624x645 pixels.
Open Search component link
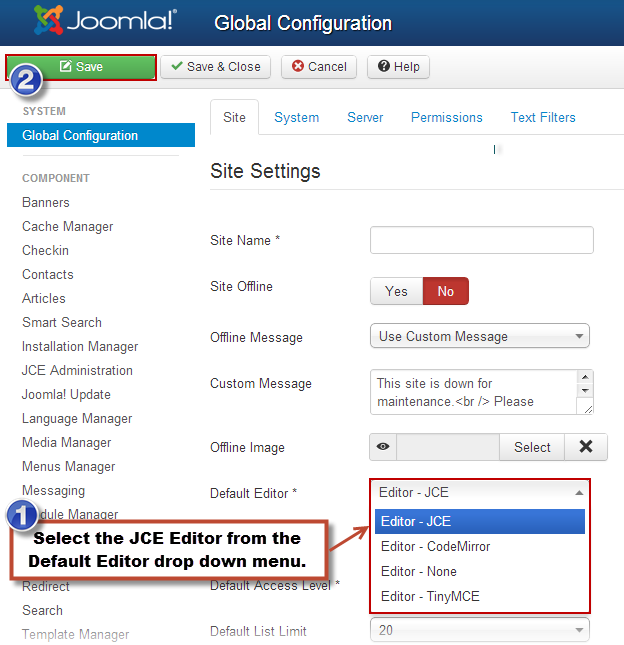coord(42,610)
